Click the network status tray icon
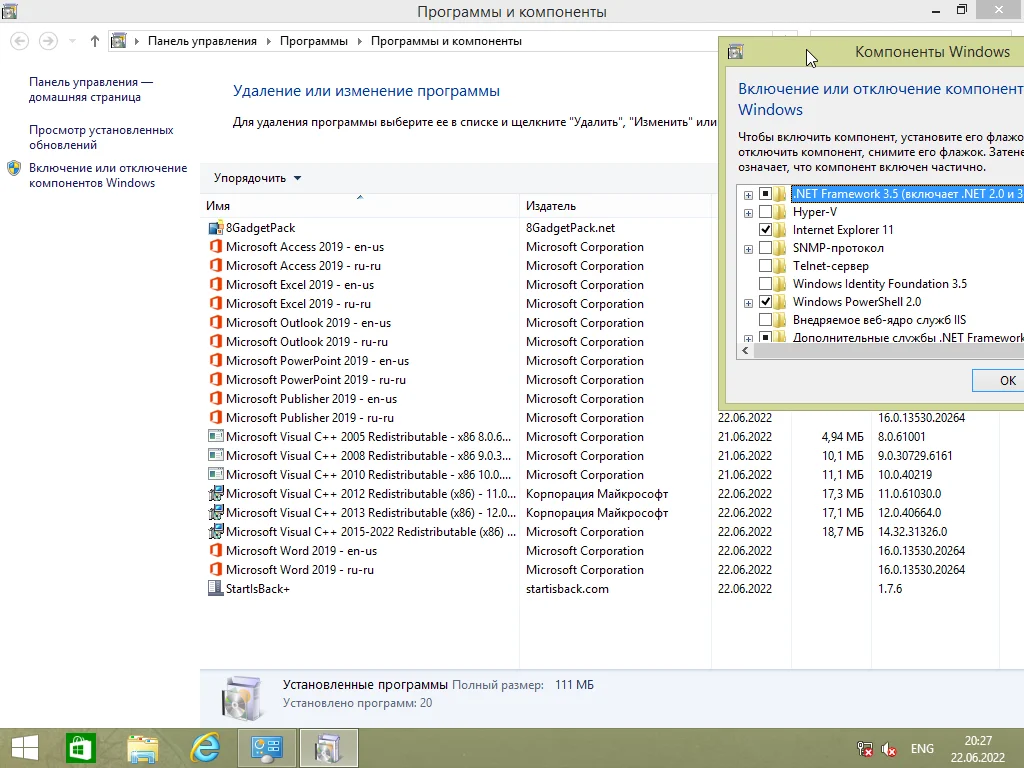The width and height of the screenshot is (1024, 768). pos(865,749)
